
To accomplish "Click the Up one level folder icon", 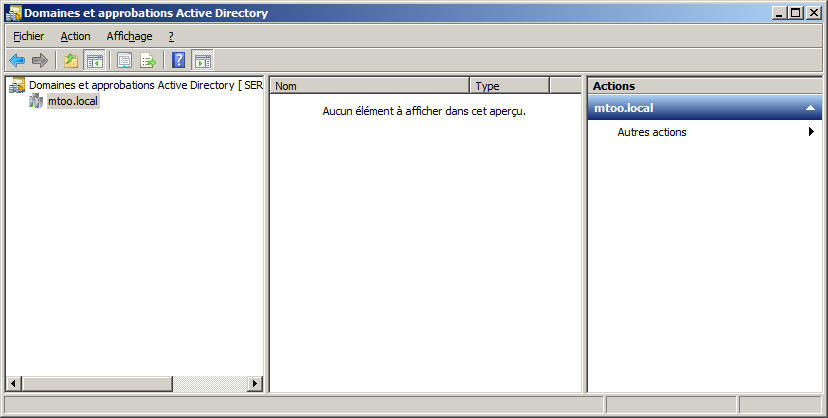I will coord(71,60).
